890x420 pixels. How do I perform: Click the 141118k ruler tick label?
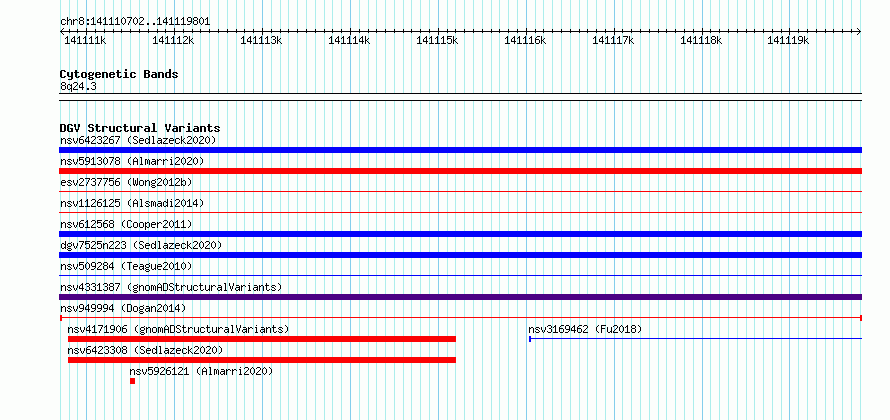(701, 40)
